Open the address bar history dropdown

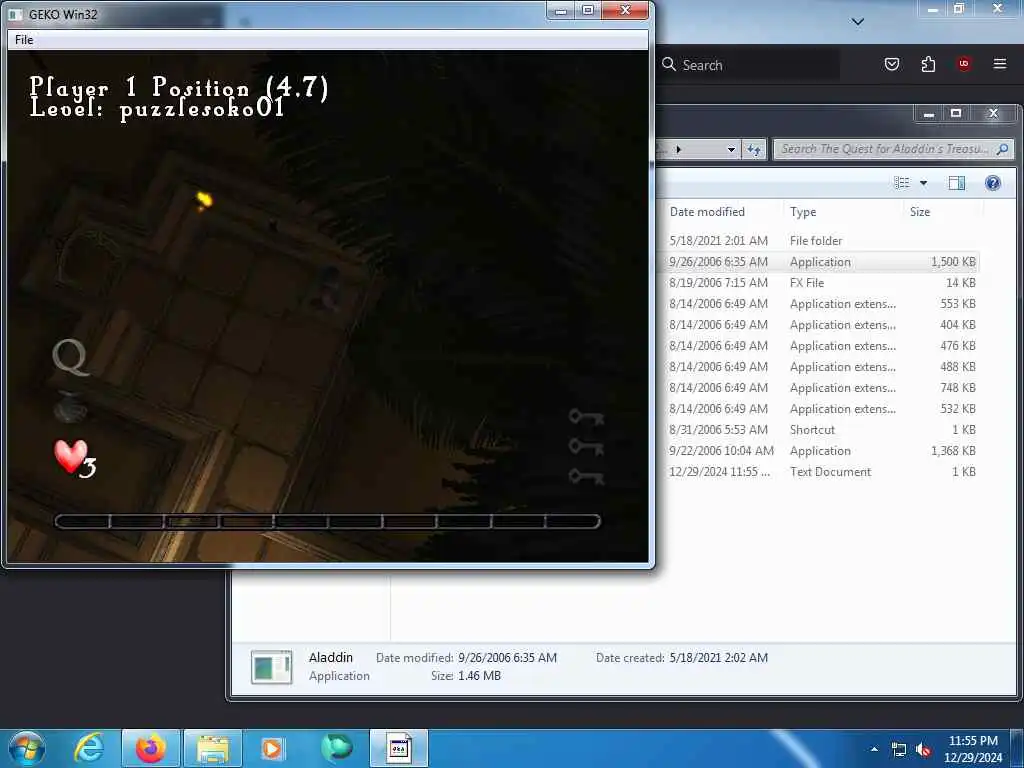click(731, 150)
